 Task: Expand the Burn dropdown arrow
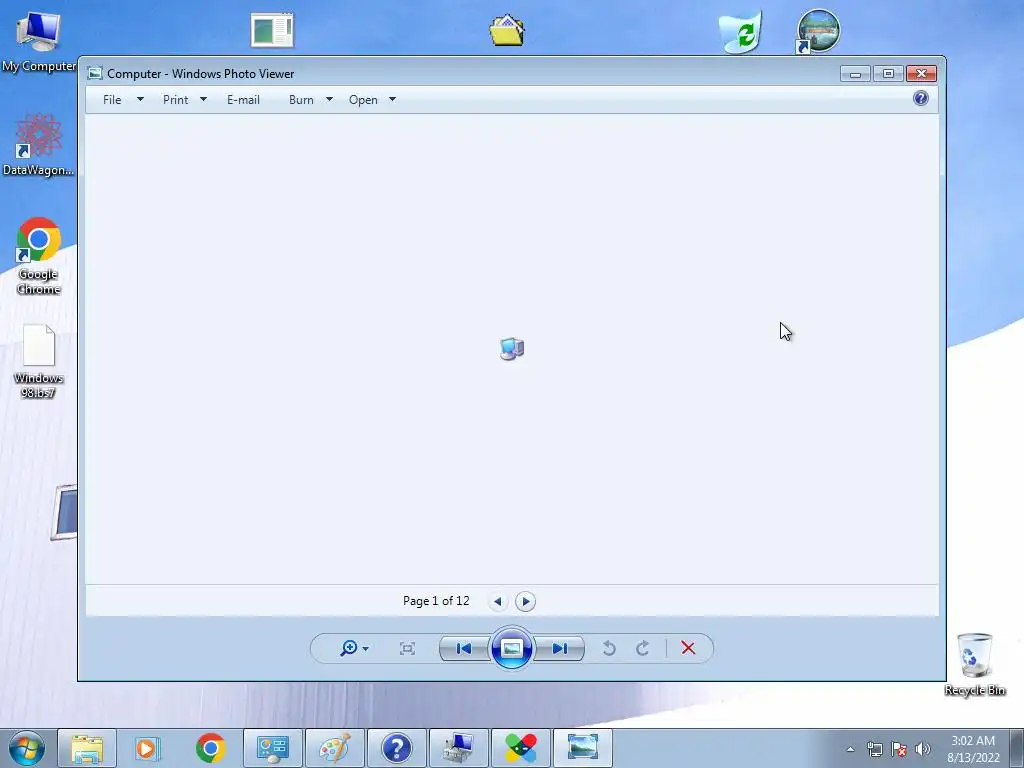[x=329, y=99]
